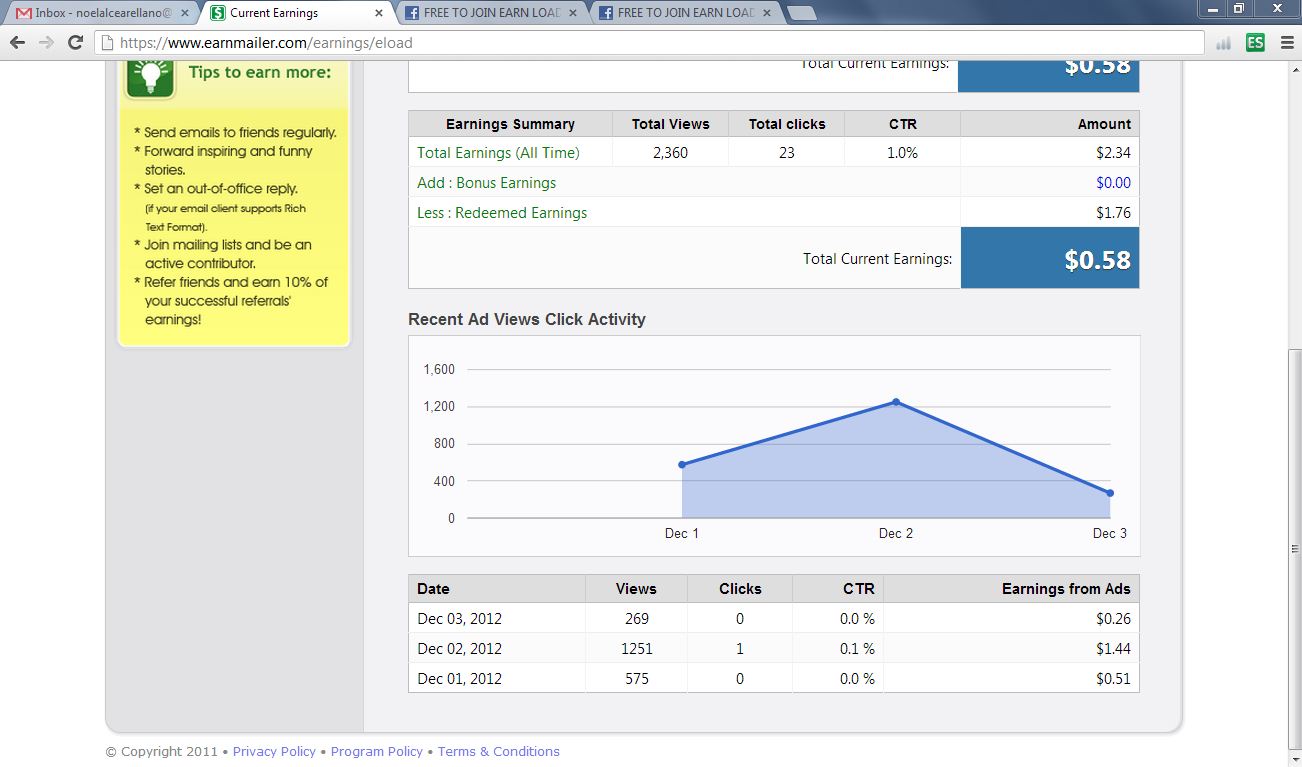This screenshot has width=1302, height=767.
Task: Select the $1.76 redeemed earnings amount
Action: (x=1113, y=213)
